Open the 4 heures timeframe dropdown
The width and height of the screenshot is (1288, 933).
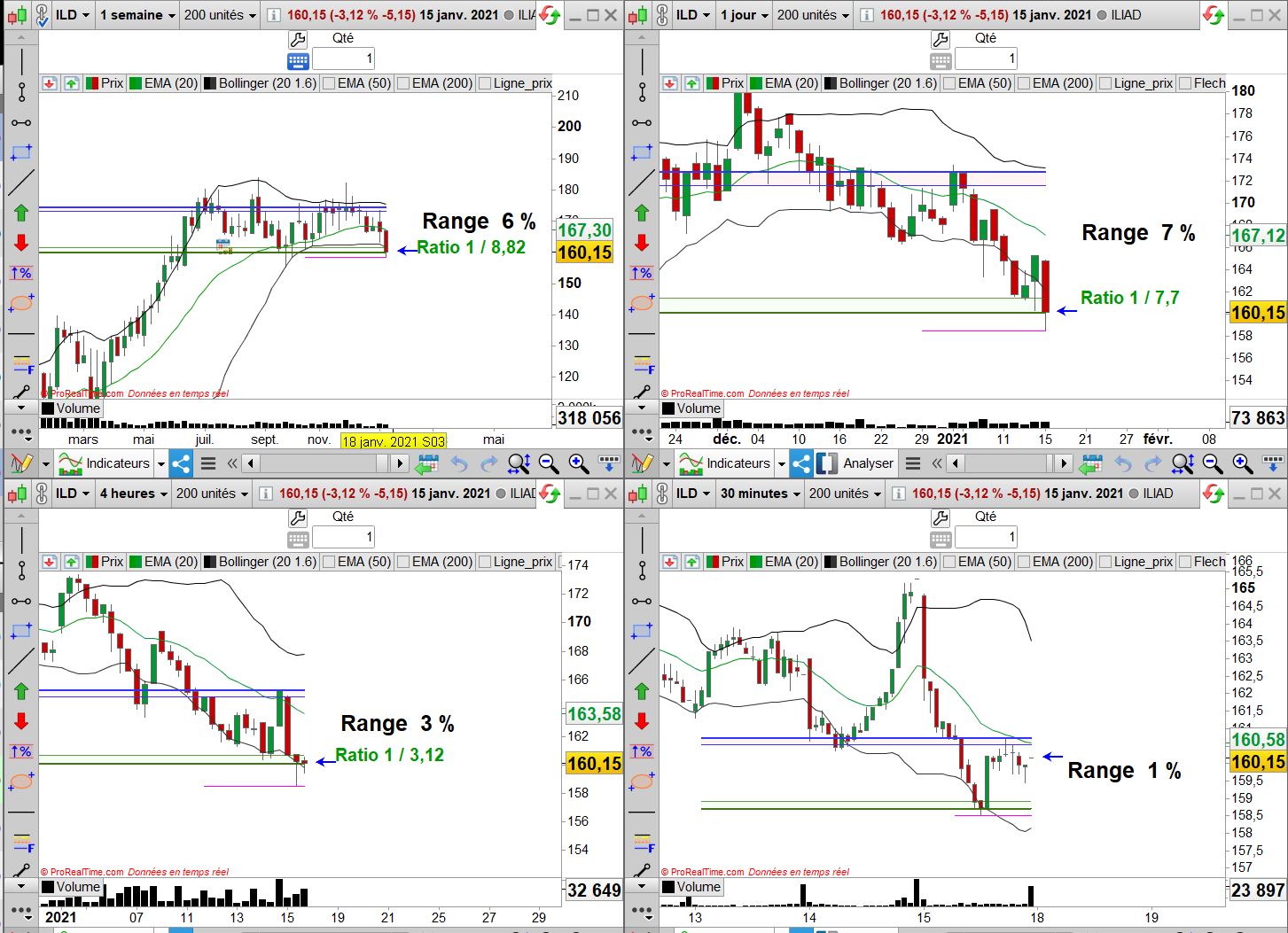click(132, 494)
